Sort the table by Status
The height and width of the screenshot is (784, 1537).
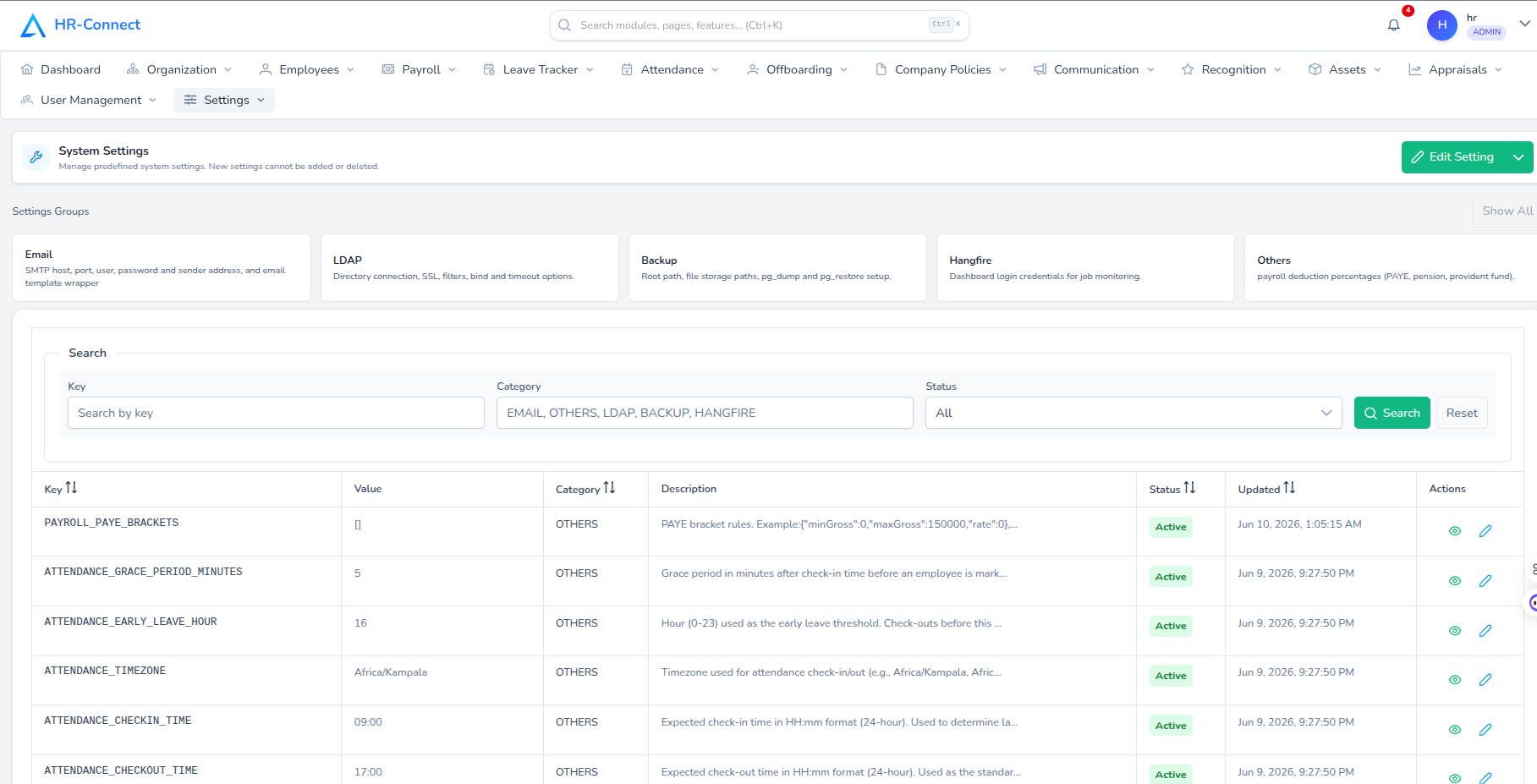[x=1189, y=488]
